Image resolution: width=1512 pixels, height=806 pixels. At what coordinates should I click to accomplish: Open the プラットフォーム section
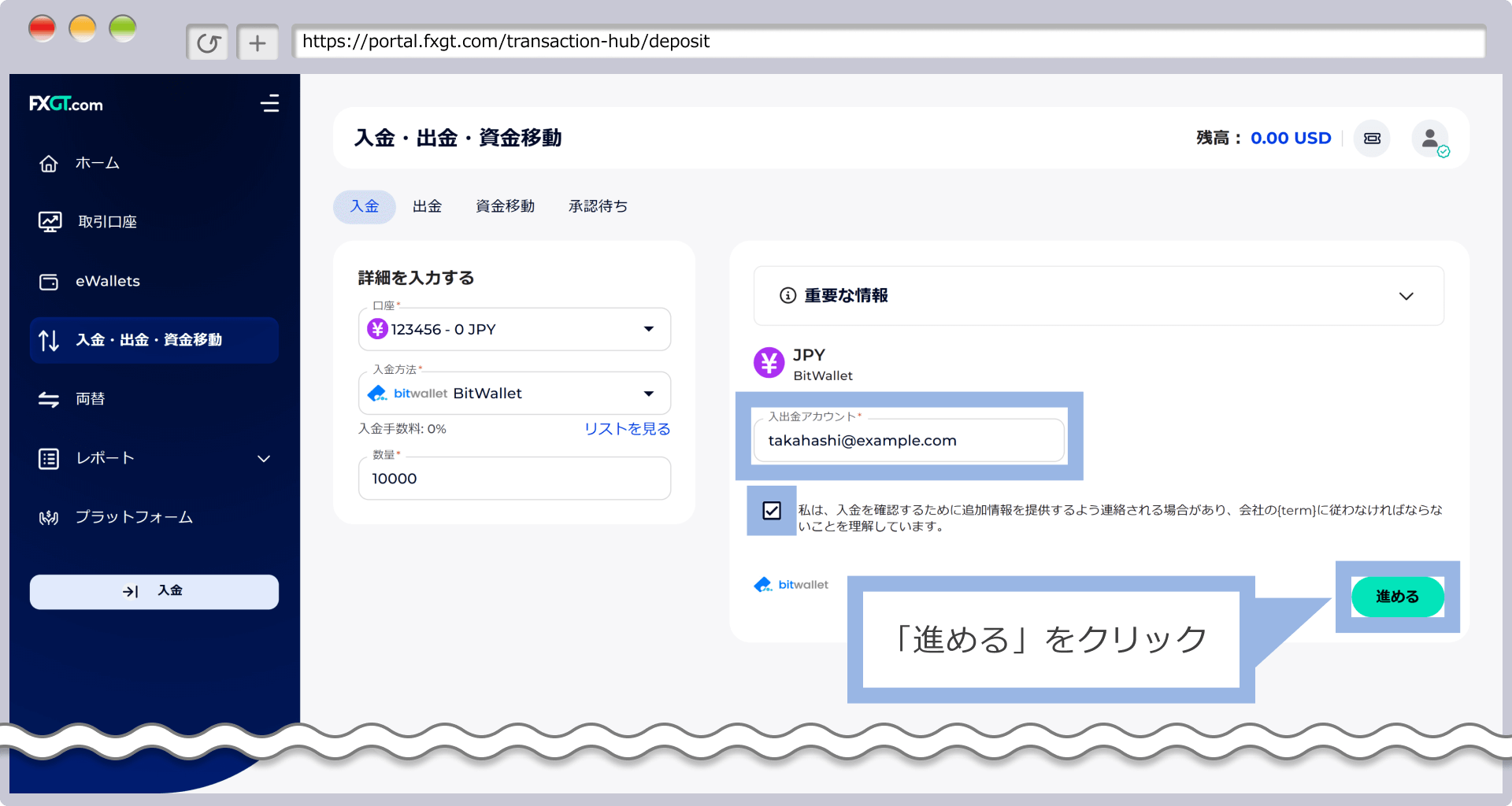134,517
